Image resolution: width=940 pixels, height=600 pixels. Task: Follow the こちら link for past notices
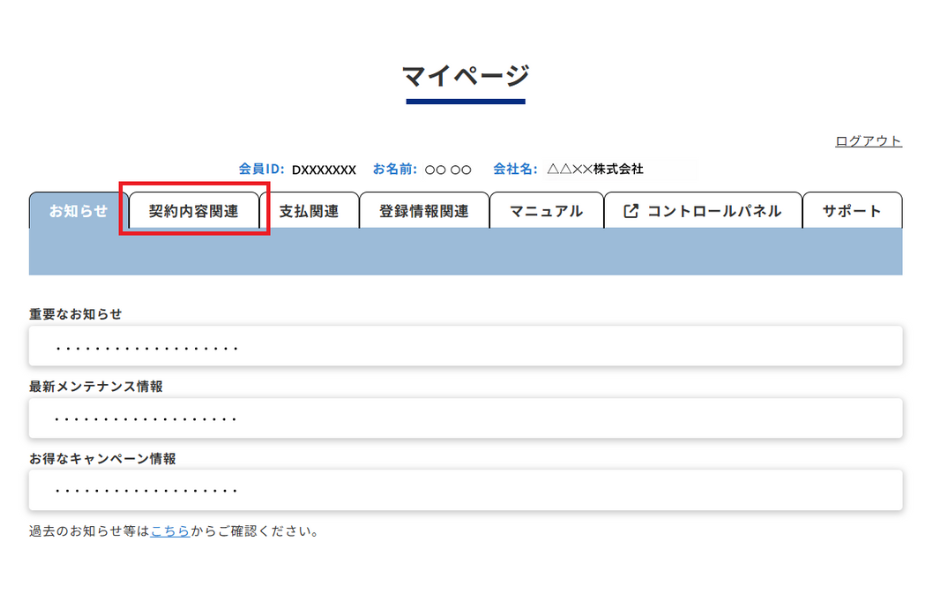click(170, 531)
